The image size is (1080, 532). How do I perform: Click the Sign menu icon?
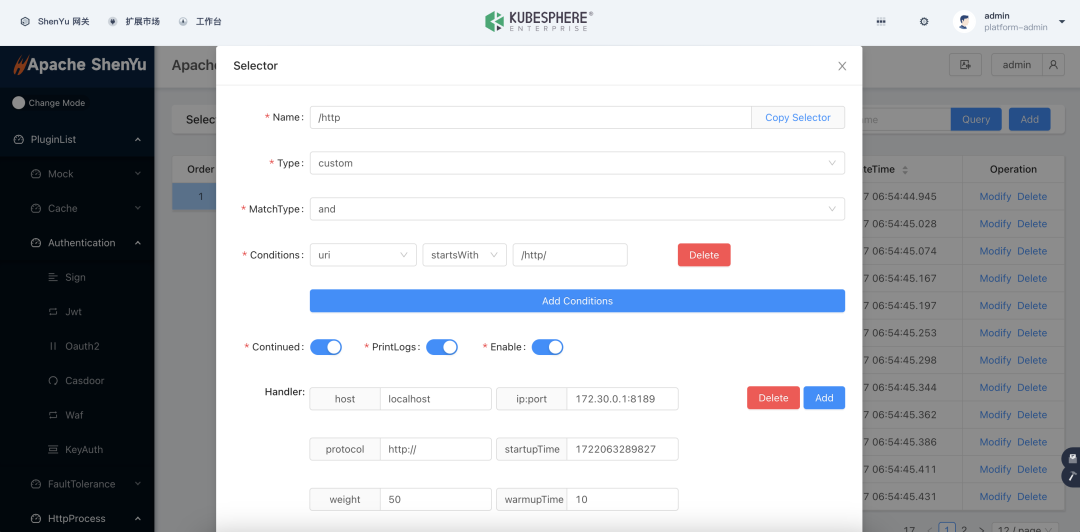point(53,277)
